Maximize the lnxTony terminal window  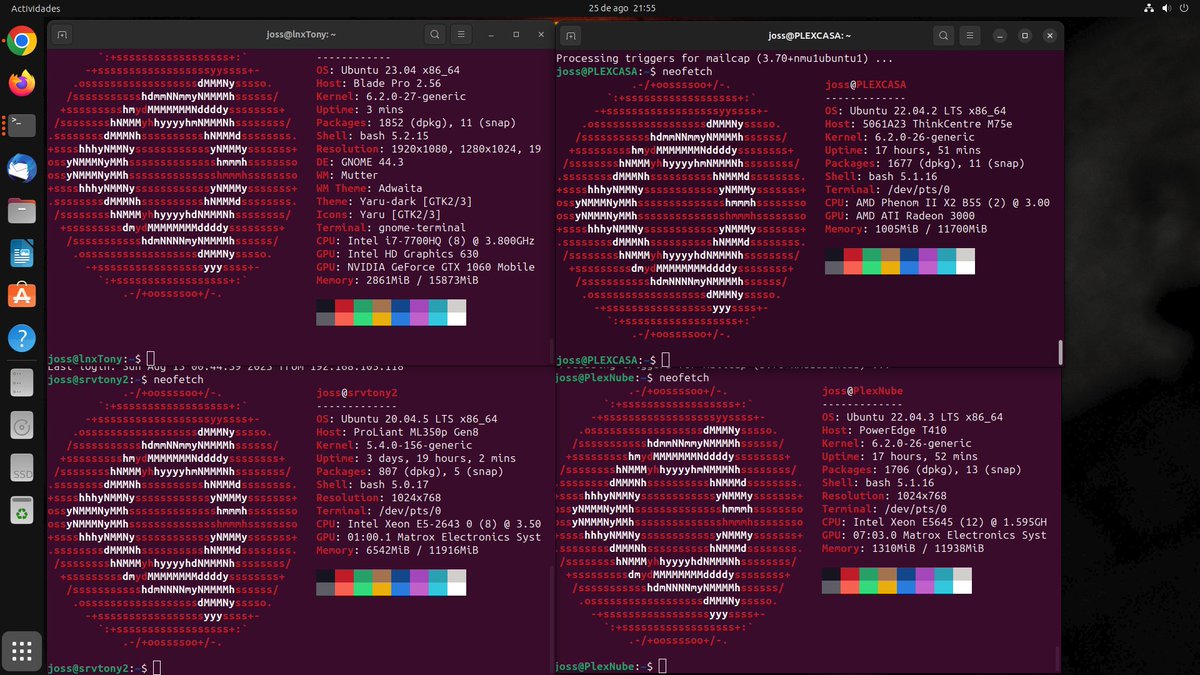click(x=516, y=34)
